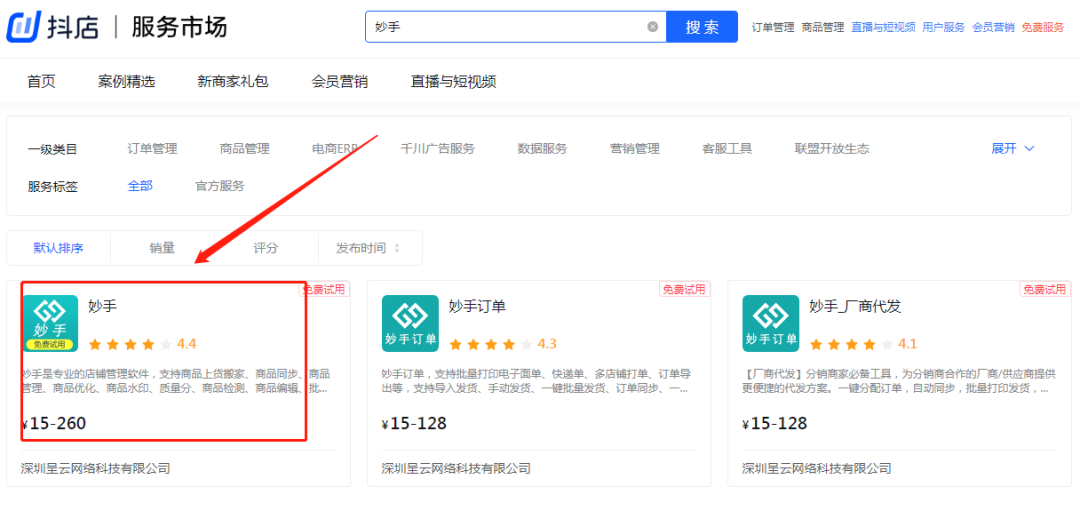Click the star rating of 妙手订单
This screenshot has height=519, width=1080.
[490, 344]
